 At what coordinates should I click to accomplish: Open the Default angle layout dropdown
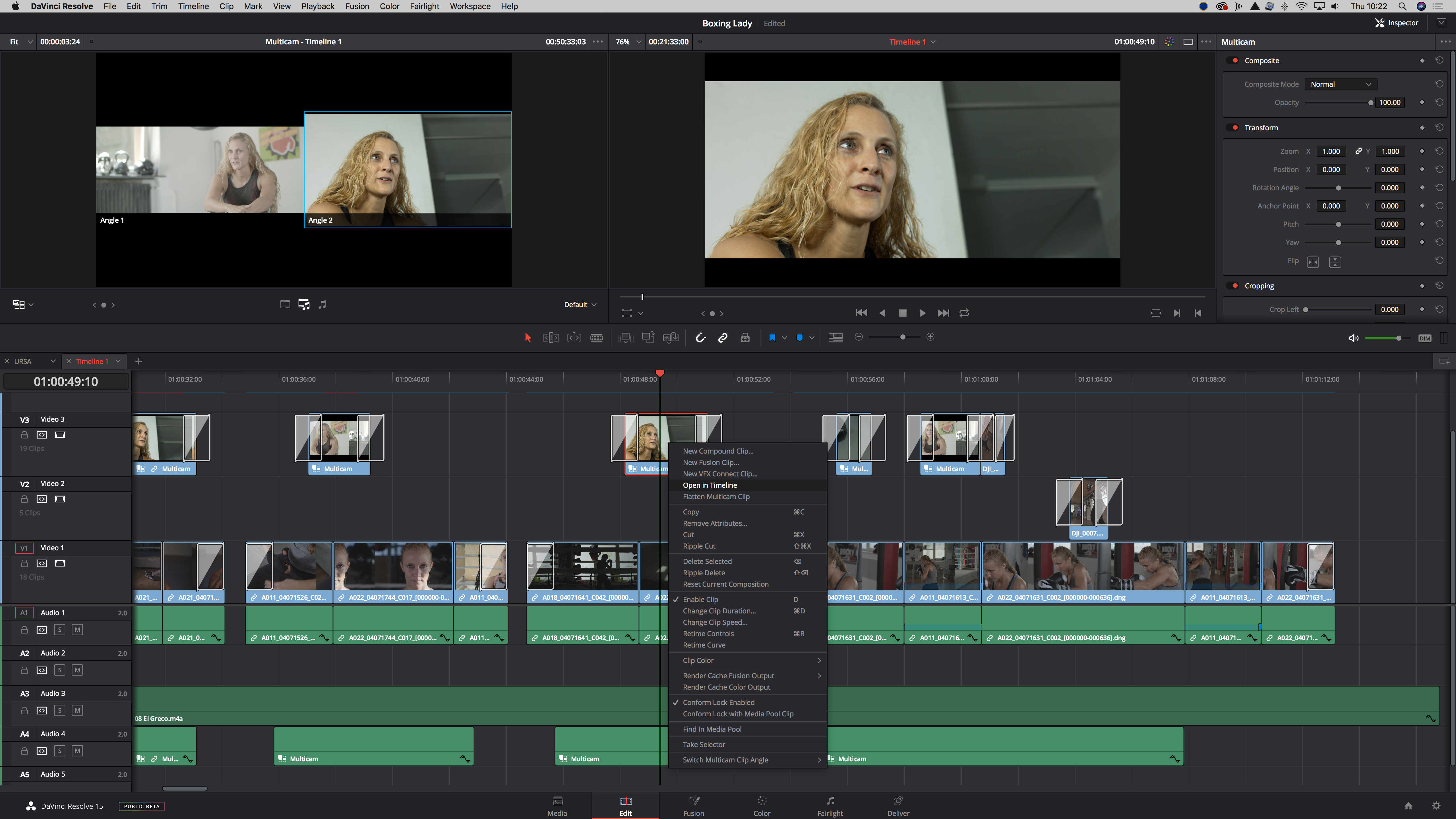[580, 305]
